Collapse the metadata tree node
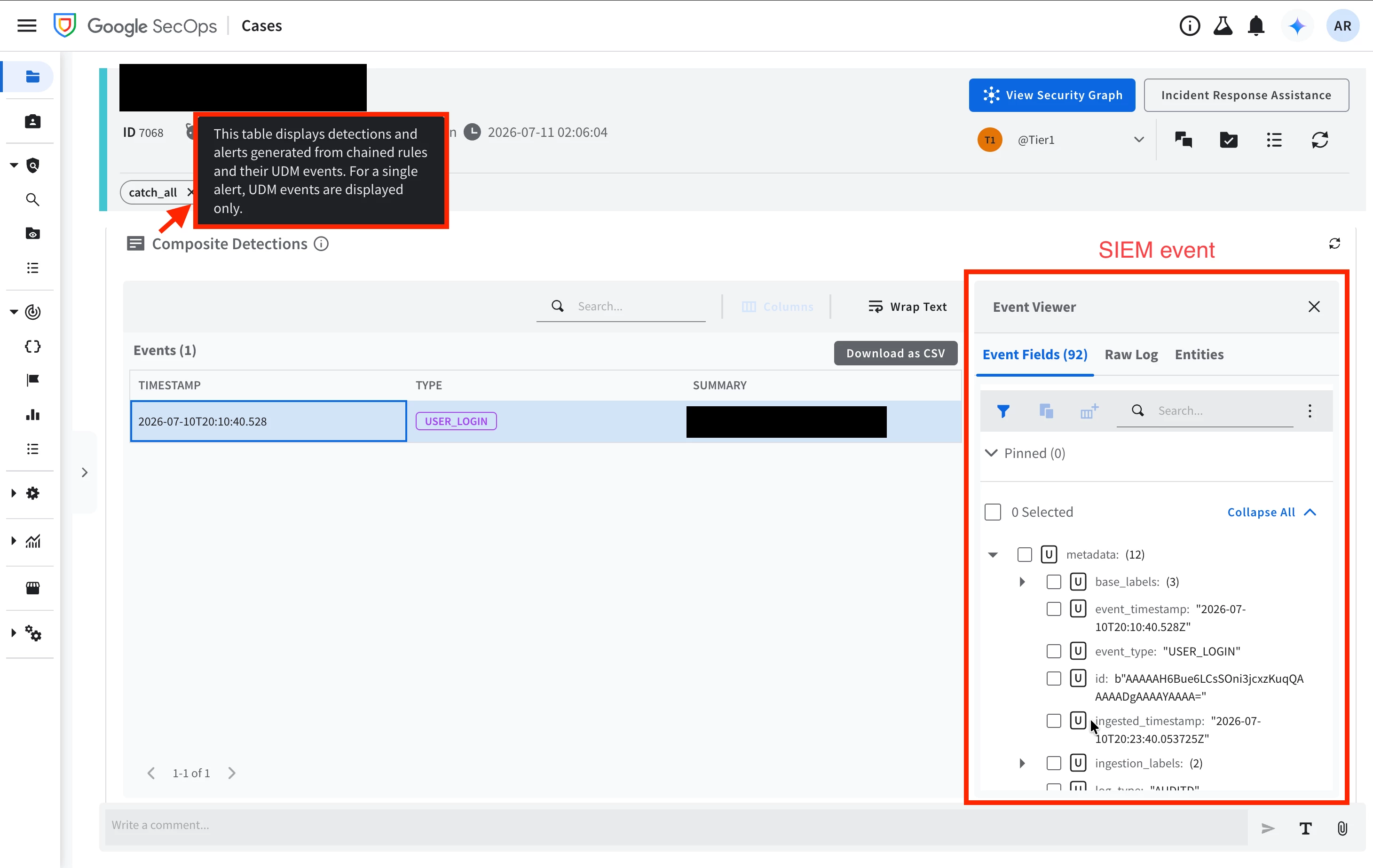Viewport: 1373px width, 868px height. pyautogui.click(x=993, y=555)
